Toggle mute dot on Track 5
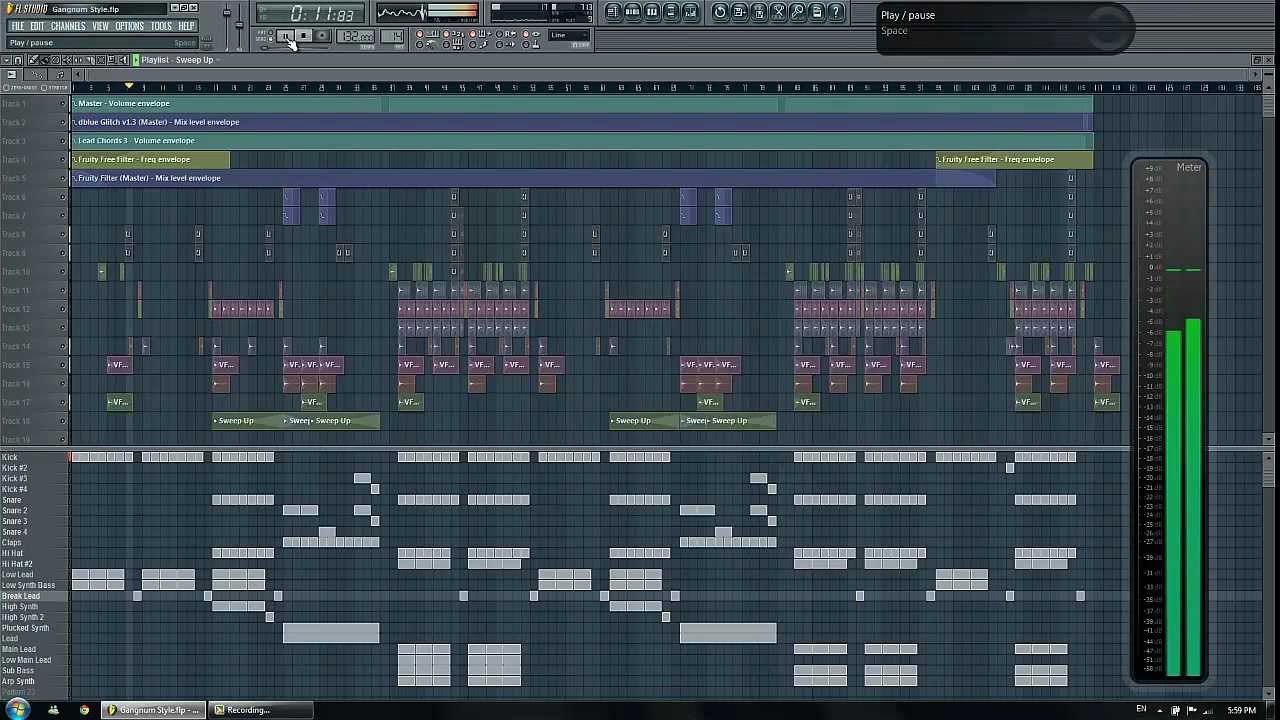 tap(62, 178)
